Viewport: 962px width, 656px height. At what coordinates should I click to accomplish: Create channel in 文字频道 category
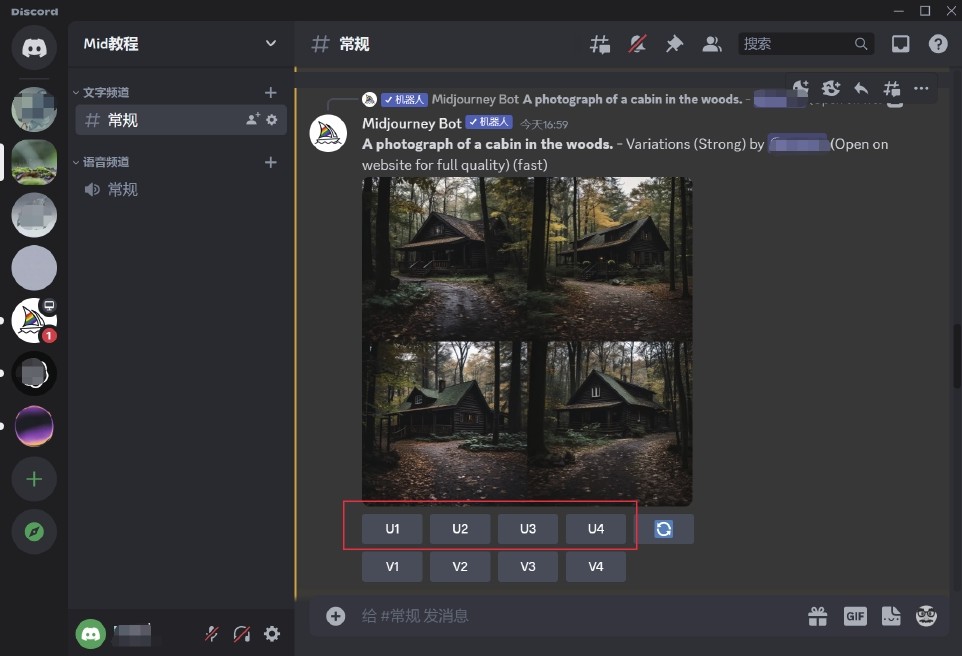tap(271, 92)
